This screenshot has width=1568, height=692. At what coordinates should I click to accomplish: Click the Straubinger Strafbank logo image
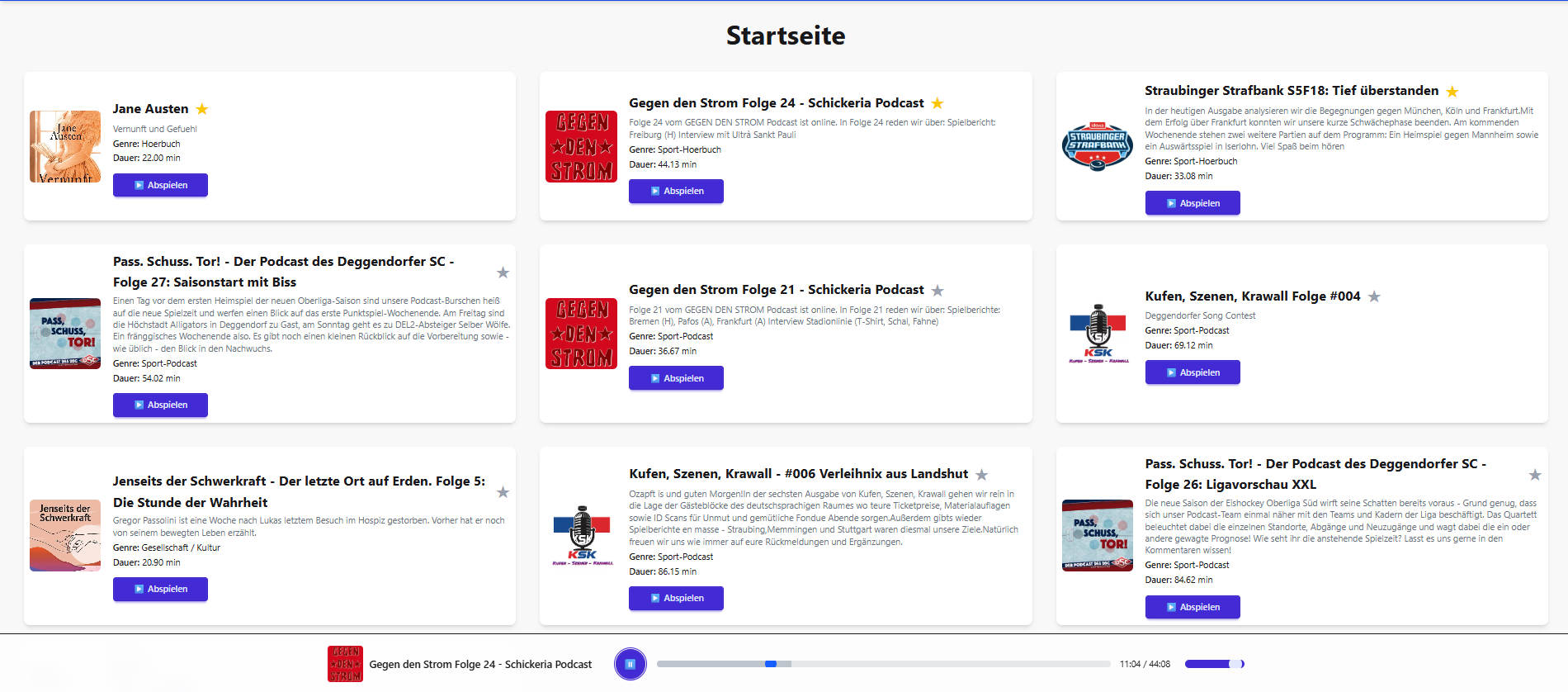point(1097,146)
